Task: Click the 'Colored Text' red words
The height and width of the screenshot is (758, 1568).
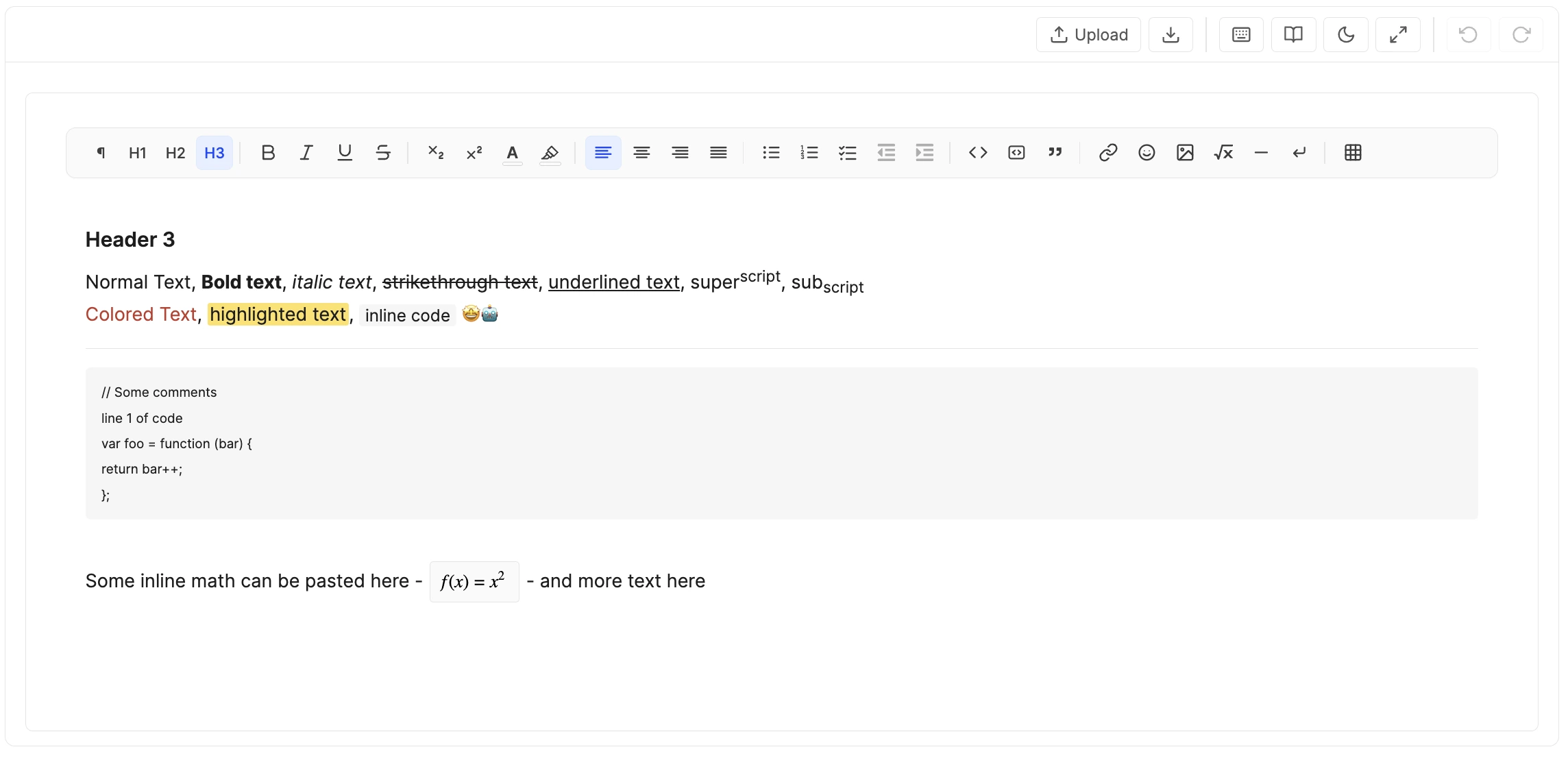Action: [x=141, y=314]
